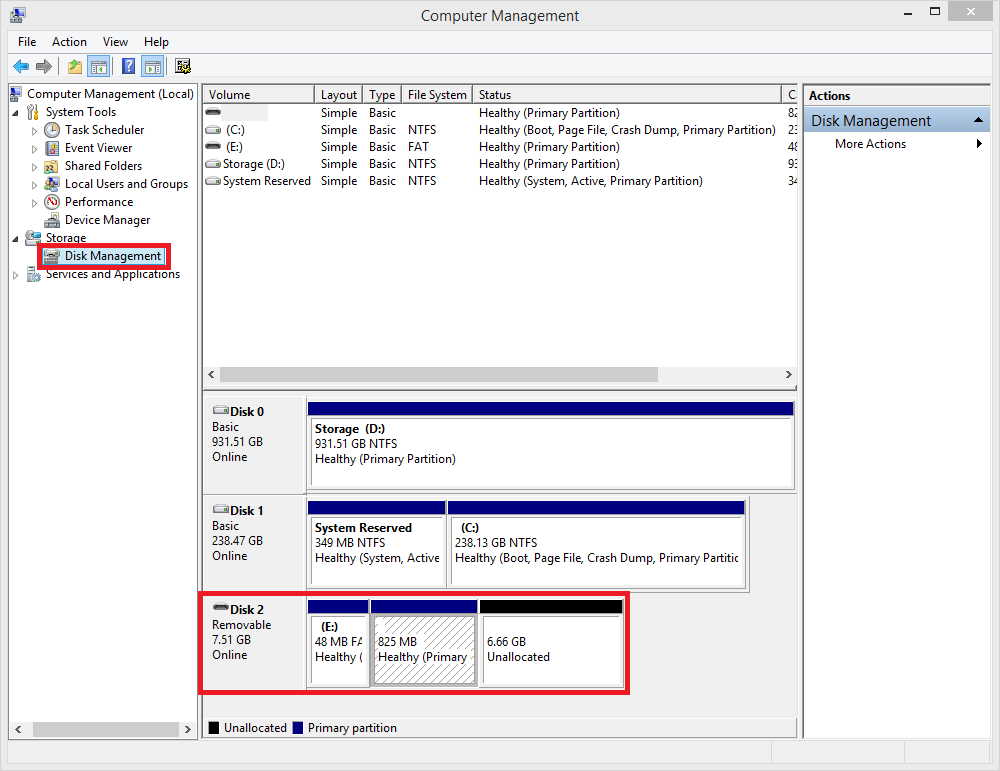Click the Properties settings toolbar icon

182,67
